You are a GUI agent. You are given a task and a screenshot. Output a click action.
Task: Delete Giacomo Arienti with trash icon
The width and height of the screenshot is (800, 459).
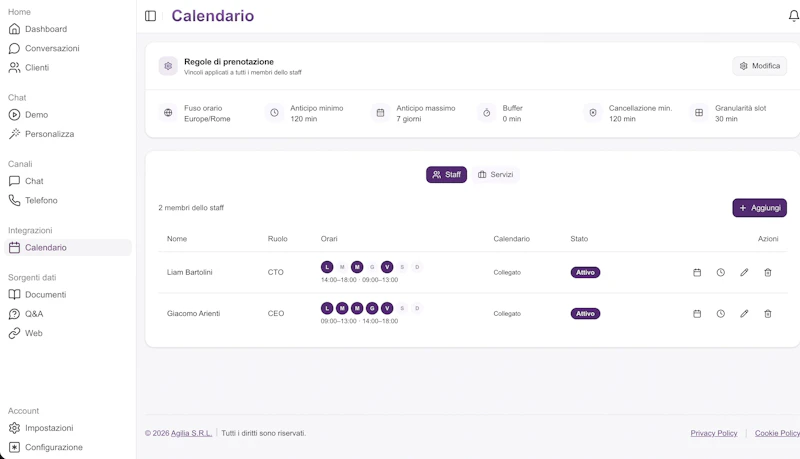[x=767, y=314]
